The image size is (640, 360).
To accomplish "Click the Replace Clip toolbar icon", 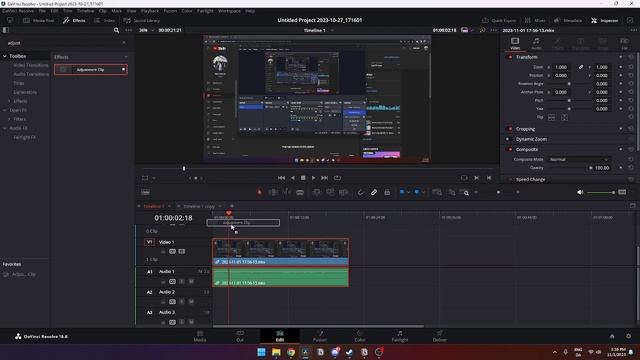I will point(343,192).
